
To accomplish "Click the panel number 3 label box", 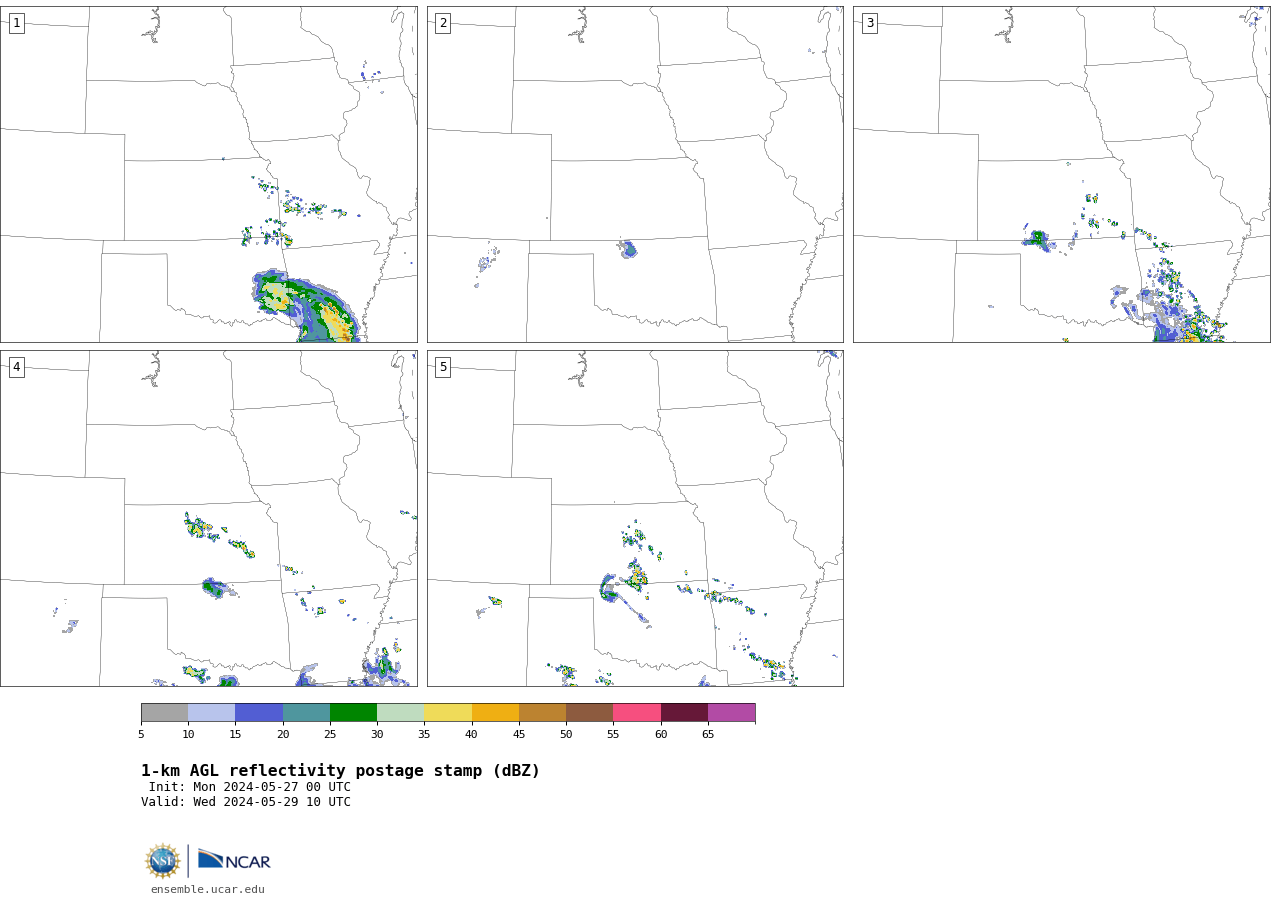I will [x=870, y=23].
